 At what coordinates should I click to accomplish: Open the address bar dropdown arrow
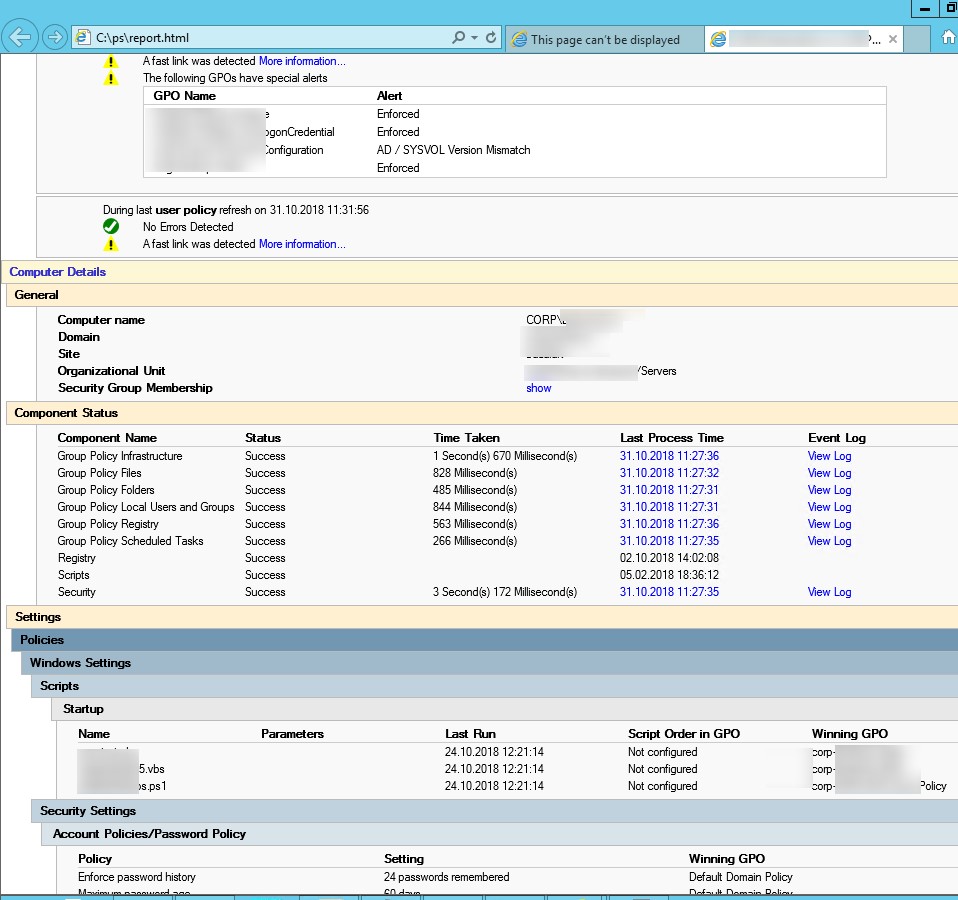[x=474, y=38]
